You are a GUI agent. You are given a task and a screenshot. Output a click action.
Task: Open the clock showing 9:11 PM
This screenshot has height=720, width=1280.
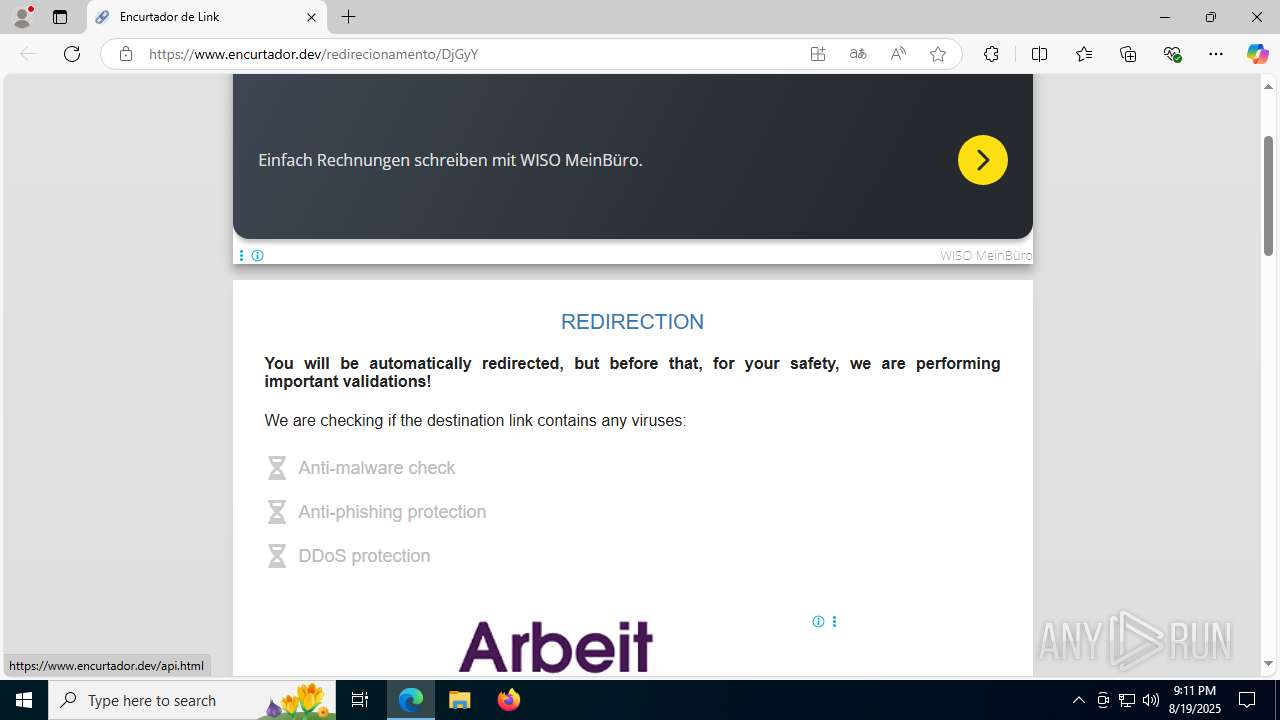click(1195, 700)
